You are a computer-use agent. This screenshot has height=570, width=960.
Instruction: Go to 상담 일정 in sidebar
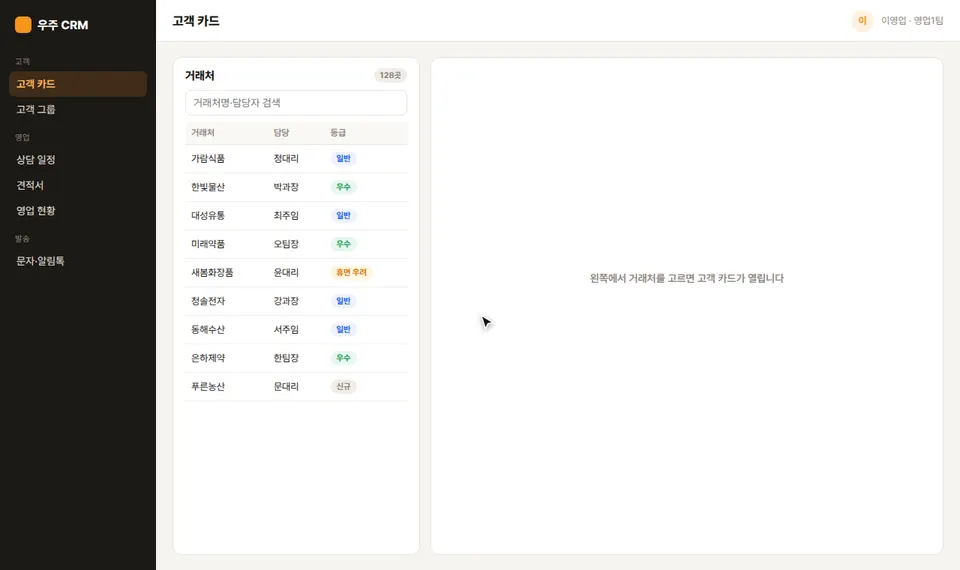point(78,160)
